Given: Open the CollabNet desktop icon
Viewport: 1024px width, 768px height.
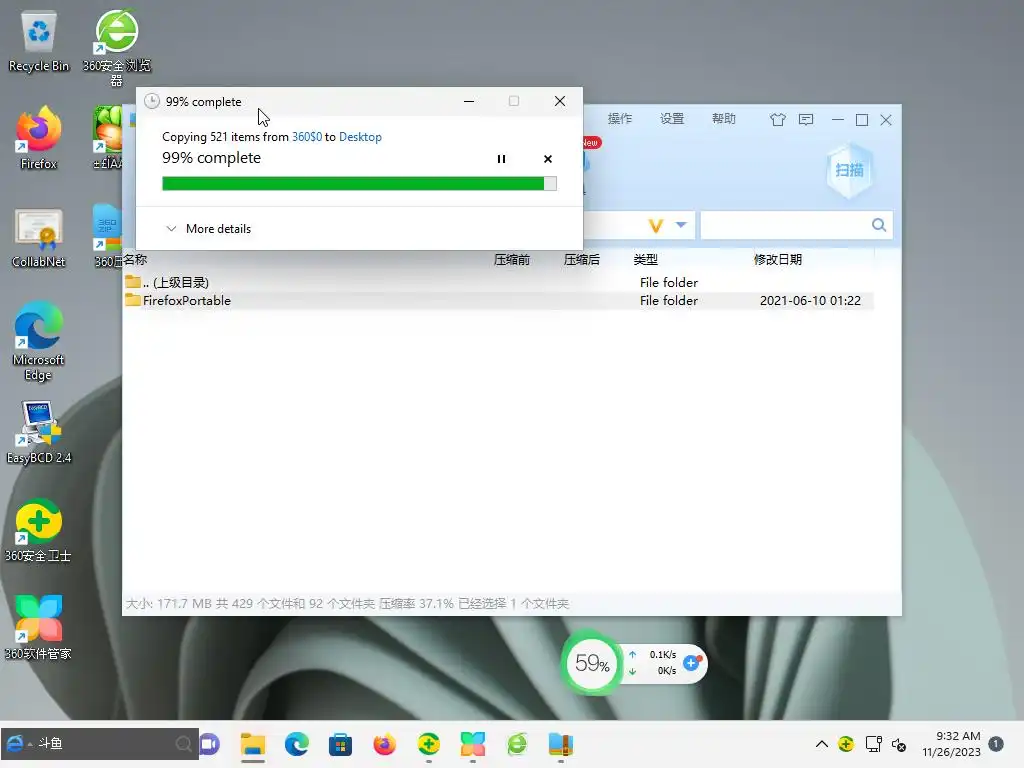Looking at the screenshot, I should [x=39, y=238].
